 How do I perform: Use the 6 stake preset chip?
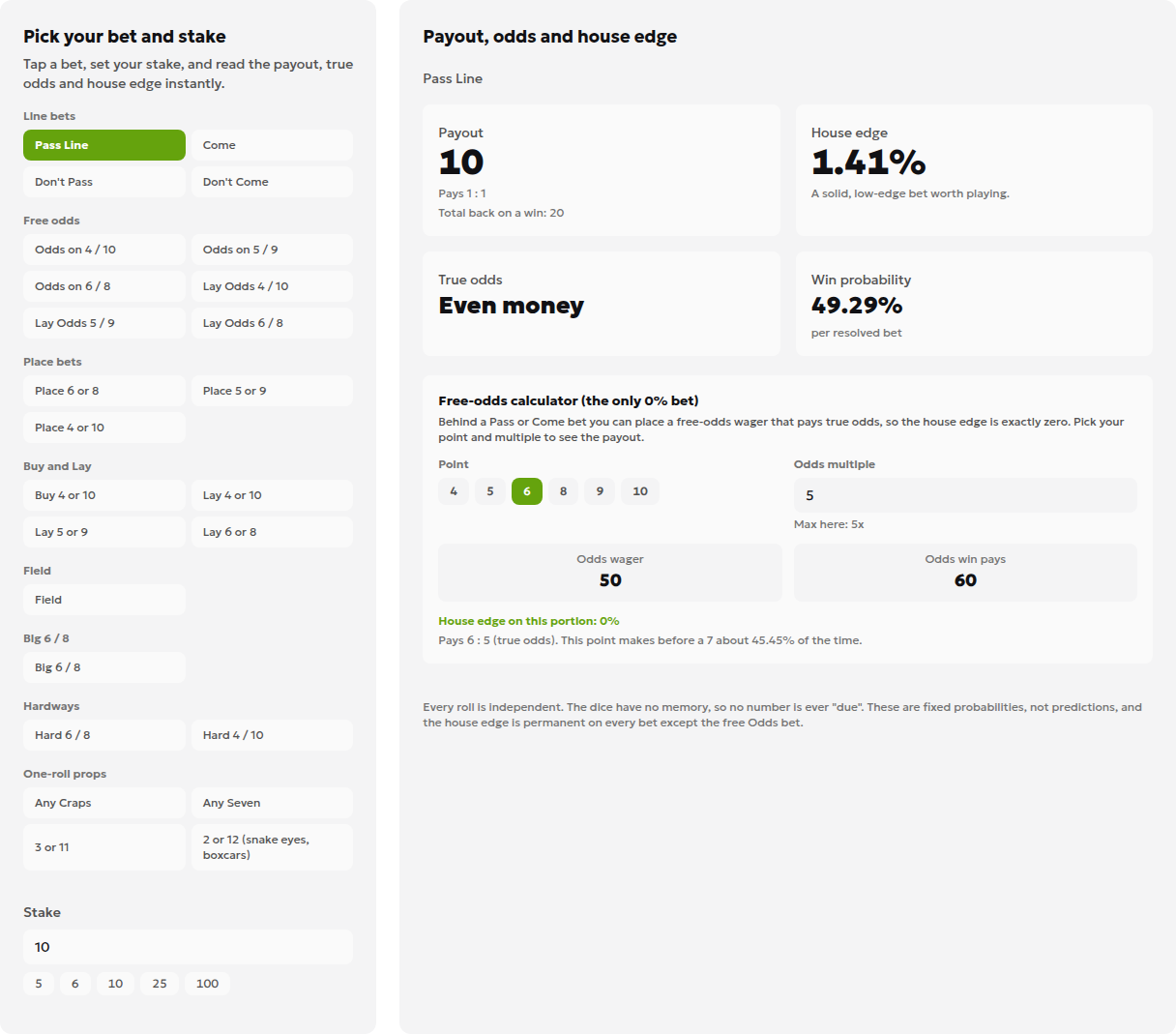coord(75,984)
